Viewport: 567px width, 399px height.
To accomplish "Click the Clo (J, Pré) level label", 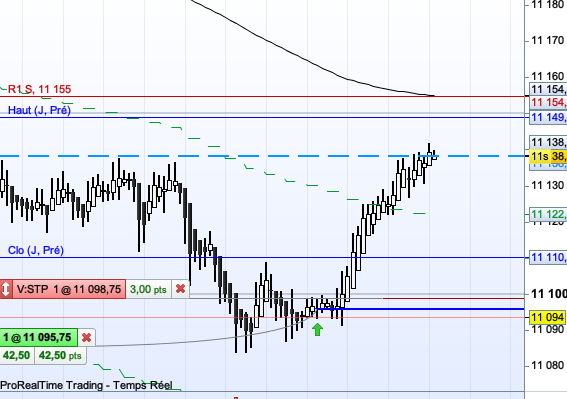I will click(x=36, y=250).
